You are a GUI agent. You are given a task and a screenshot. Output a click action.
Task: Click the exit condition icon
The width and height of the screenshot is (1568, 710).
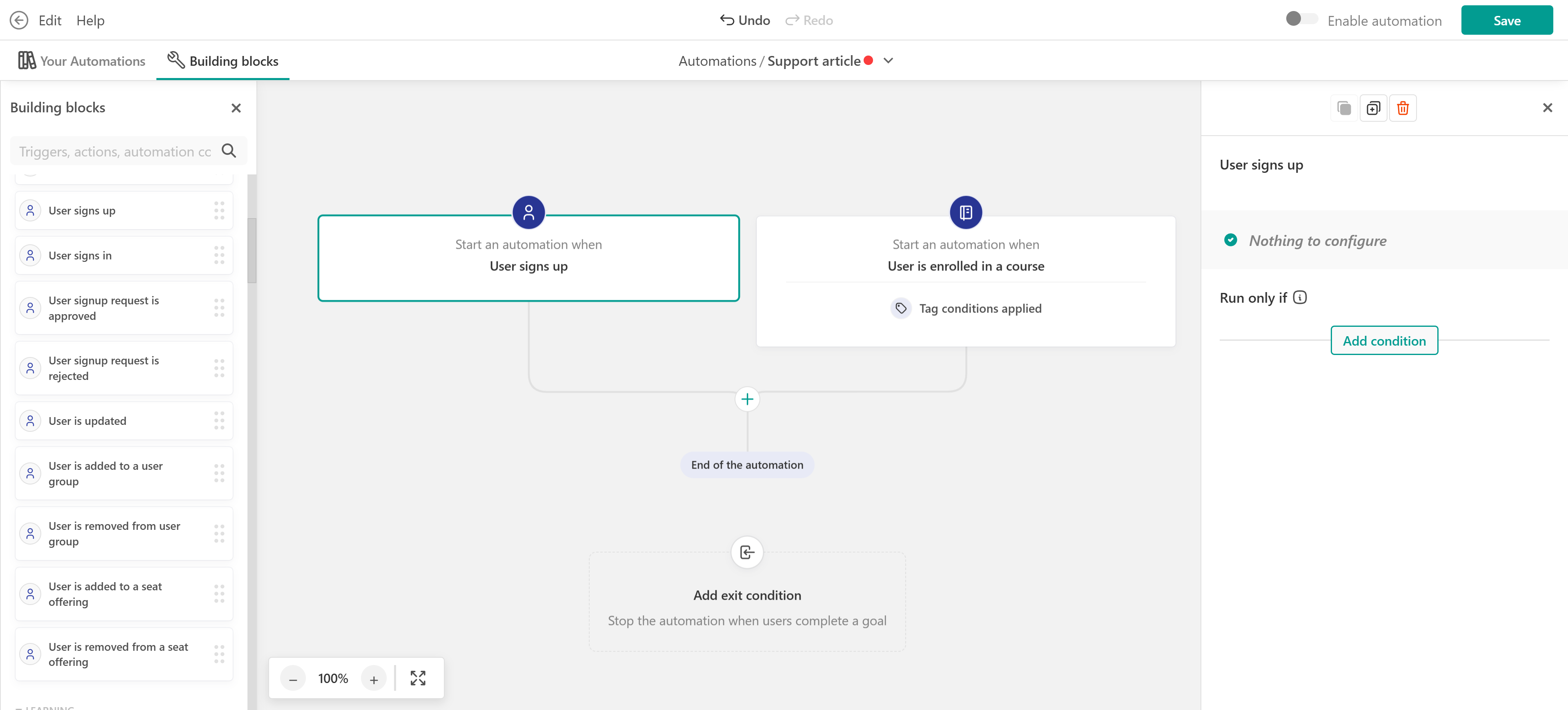pyautogui.click(x=747, y=552)
